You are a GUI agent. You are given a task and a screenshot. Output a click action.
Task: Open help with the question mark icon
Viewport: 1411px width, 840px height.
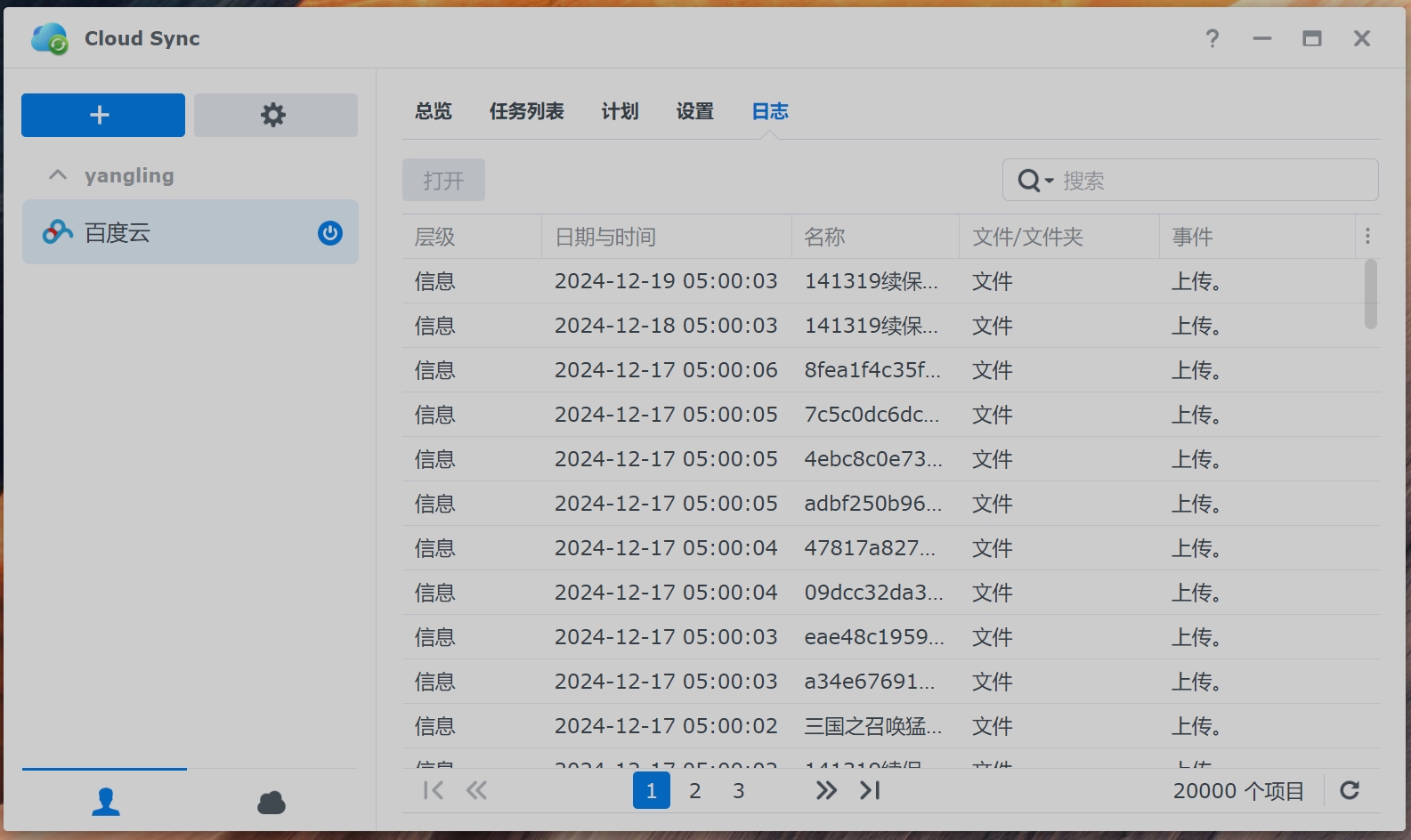pos(1212,38)
